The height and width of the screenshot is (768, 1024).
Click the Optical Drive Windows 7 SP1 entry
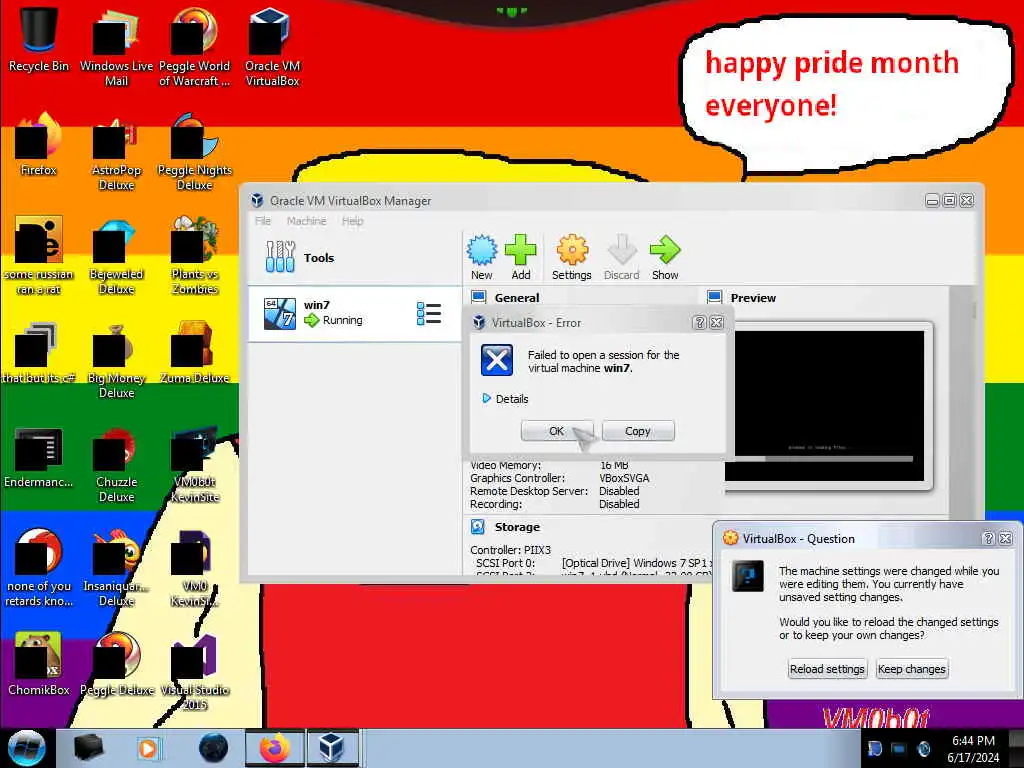[637, 563]
